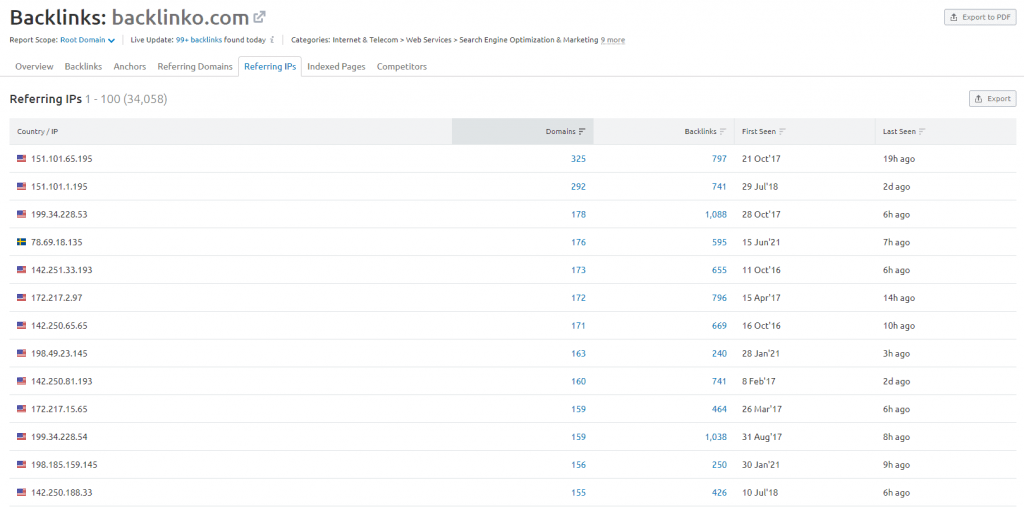Open 240 backlinks for 198.49.23.145

coord(719,353)
